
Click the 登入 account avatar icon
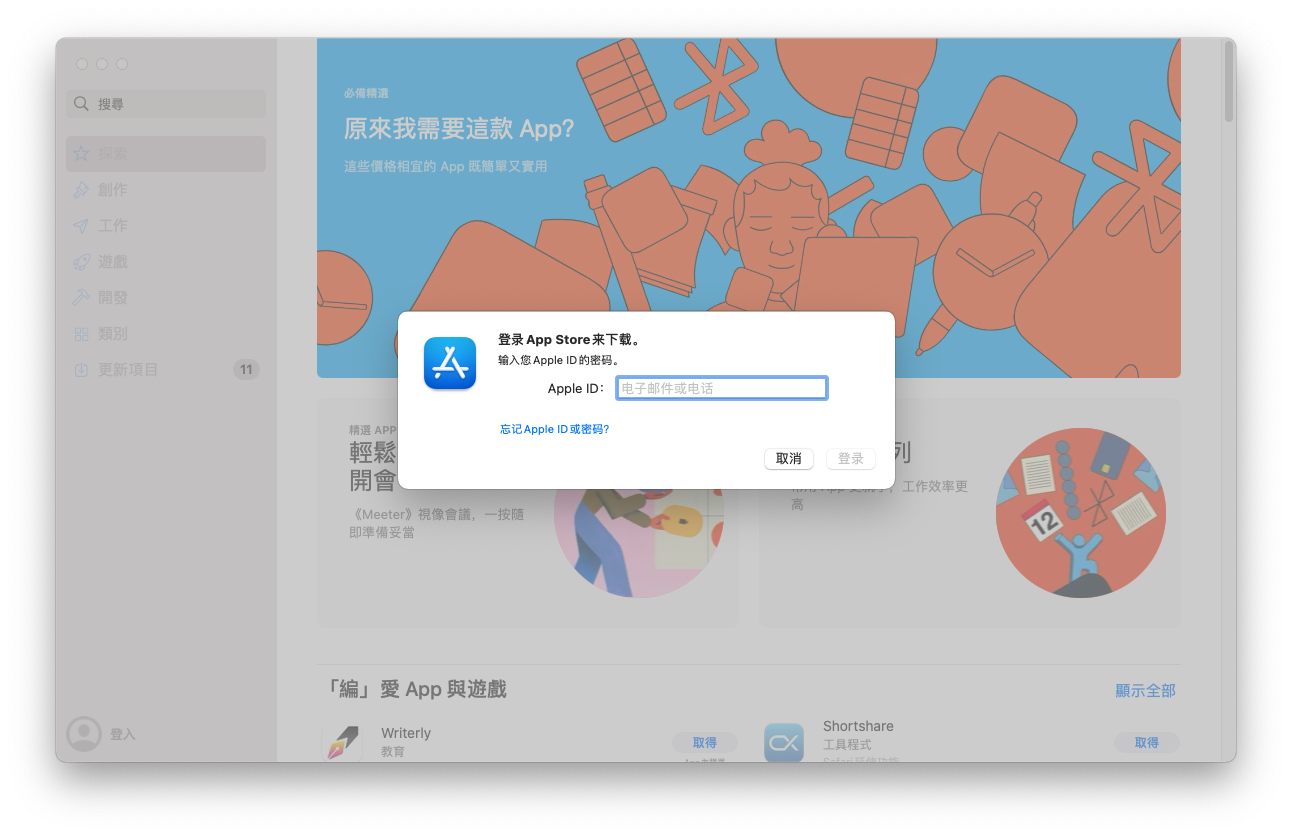pyautogui.click(x=84, y=734)
